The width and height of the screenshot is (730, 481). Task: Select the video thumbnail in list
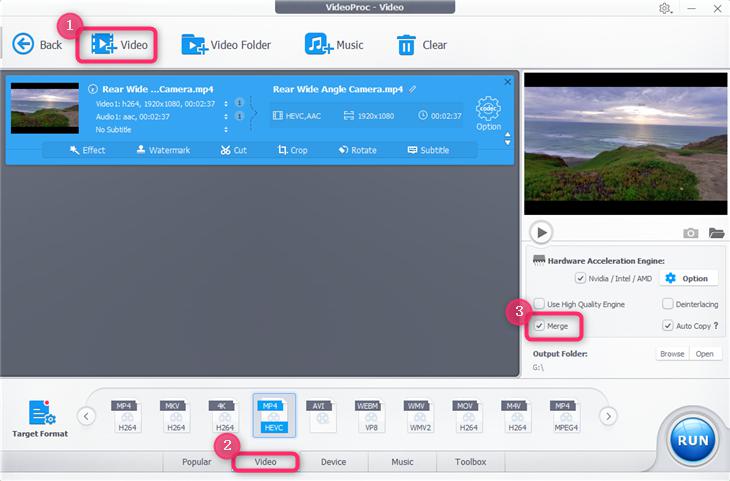[45, 108]
